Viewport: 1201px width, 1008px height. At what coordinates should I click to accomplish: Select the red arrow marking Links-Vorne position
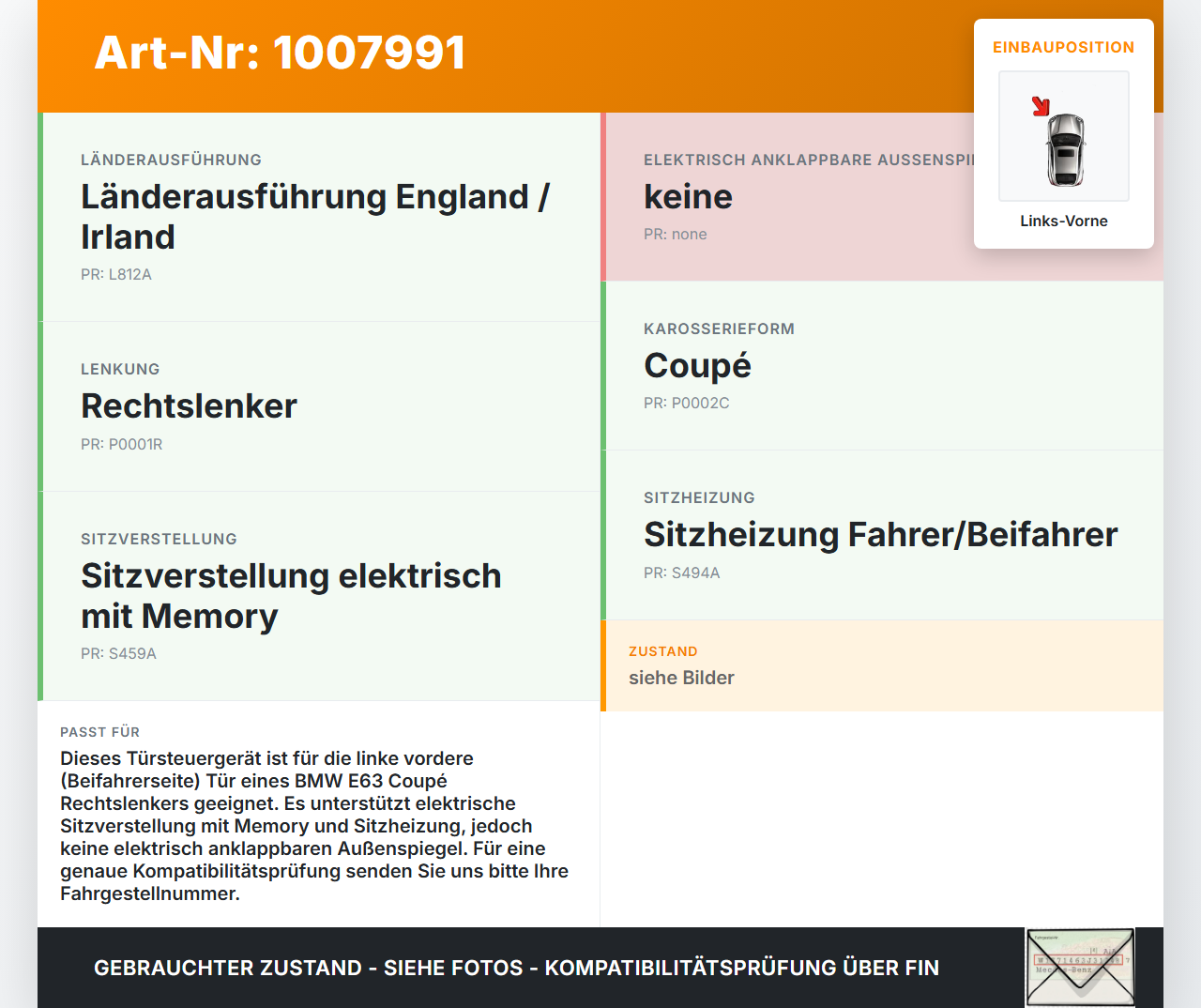[1040, 106]
